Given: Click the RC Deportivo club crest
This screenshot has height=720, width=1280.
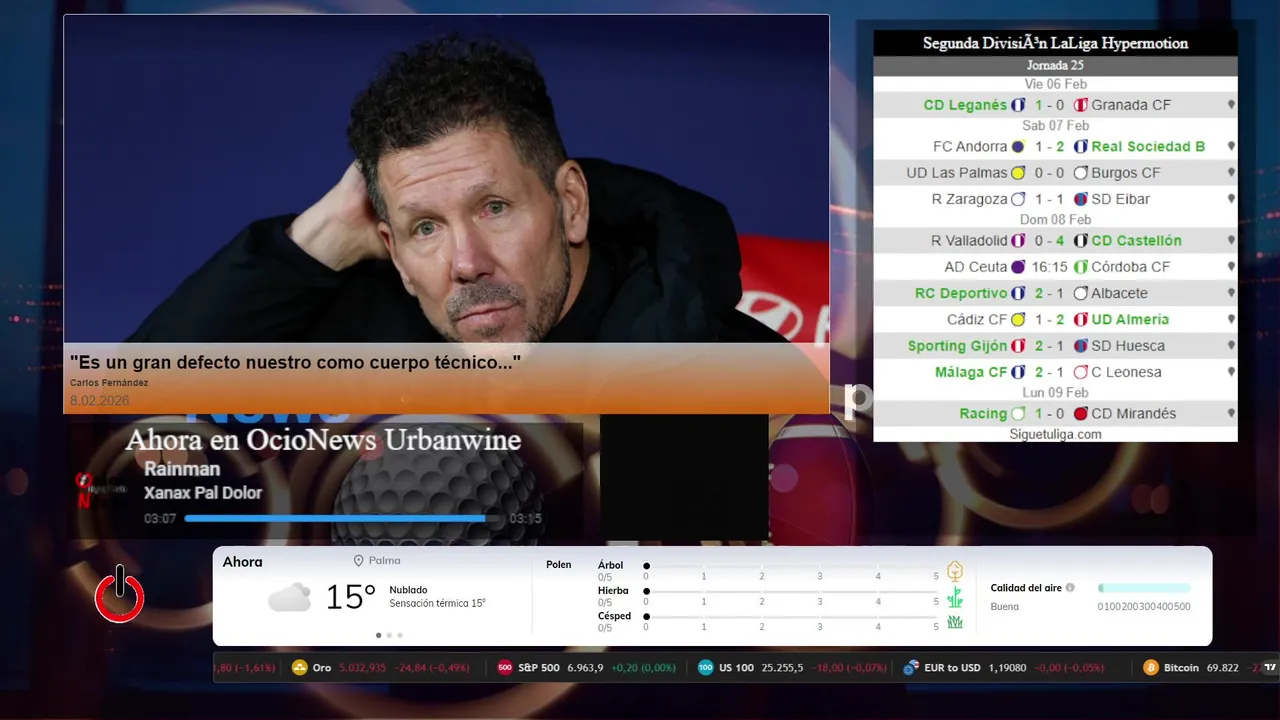Looking at the screenshot, I should click(1018, 294).
